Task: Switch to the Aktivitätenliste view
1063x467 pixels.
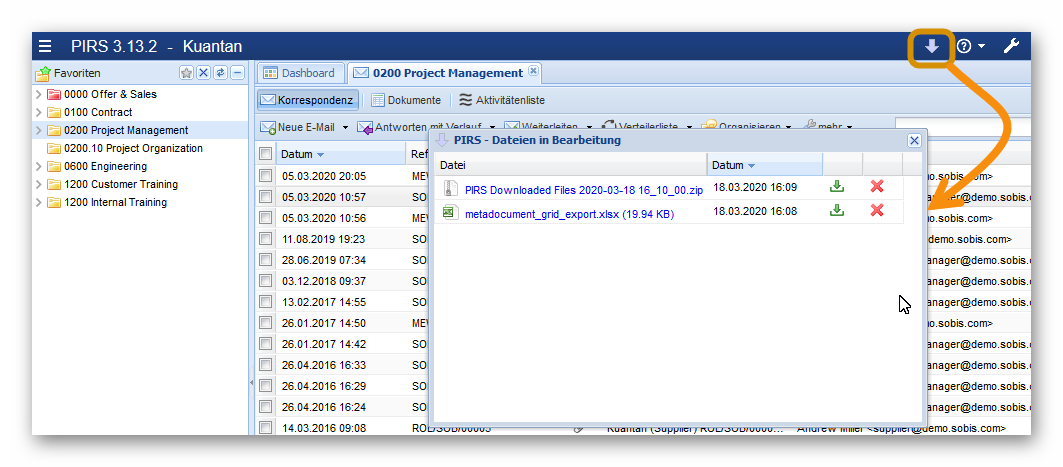Action: tap(502, 100)
